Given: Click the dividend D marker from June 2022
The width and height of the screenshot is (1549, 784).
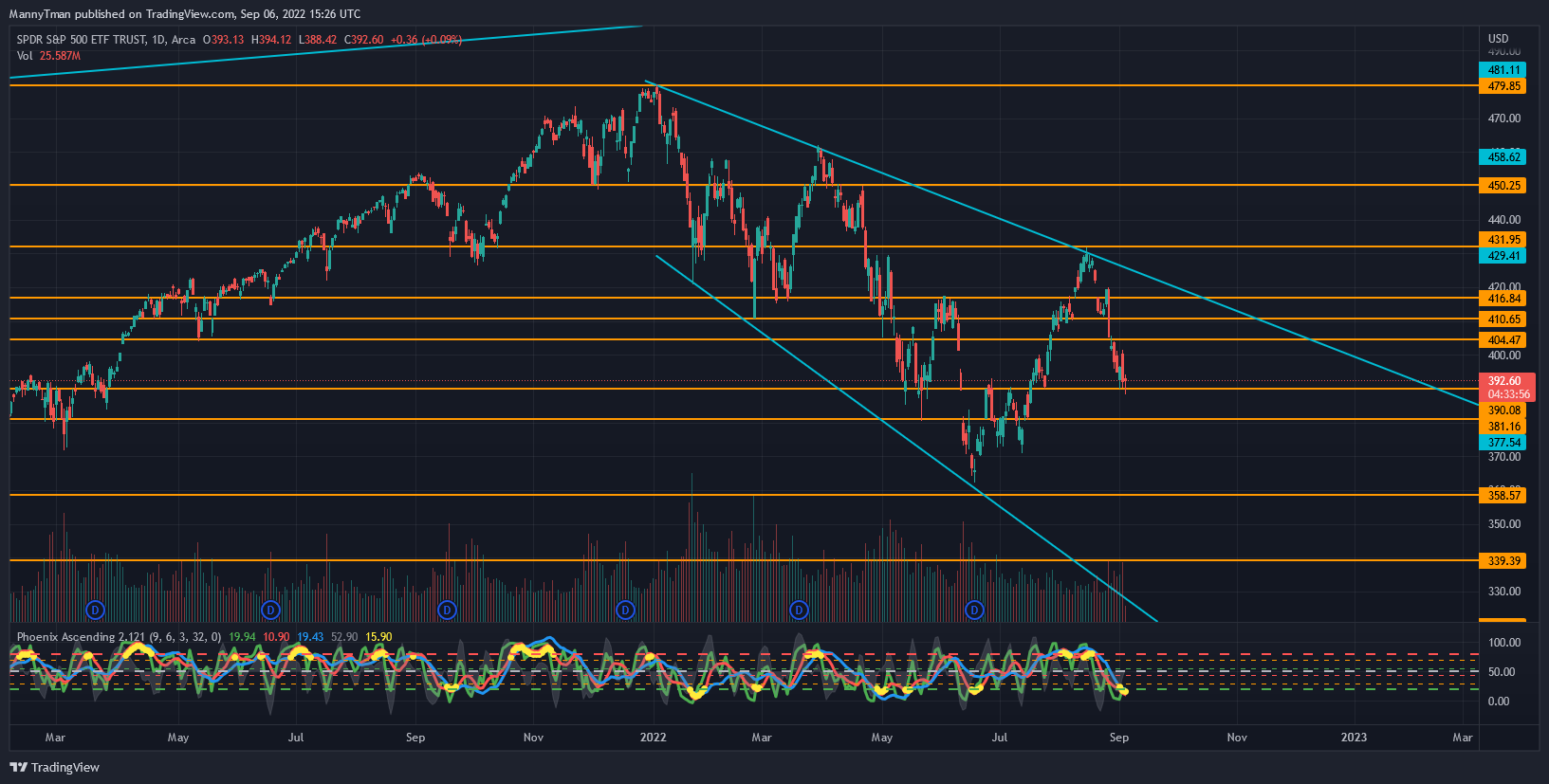Looking at the screenshot, I should click(974, 610).
